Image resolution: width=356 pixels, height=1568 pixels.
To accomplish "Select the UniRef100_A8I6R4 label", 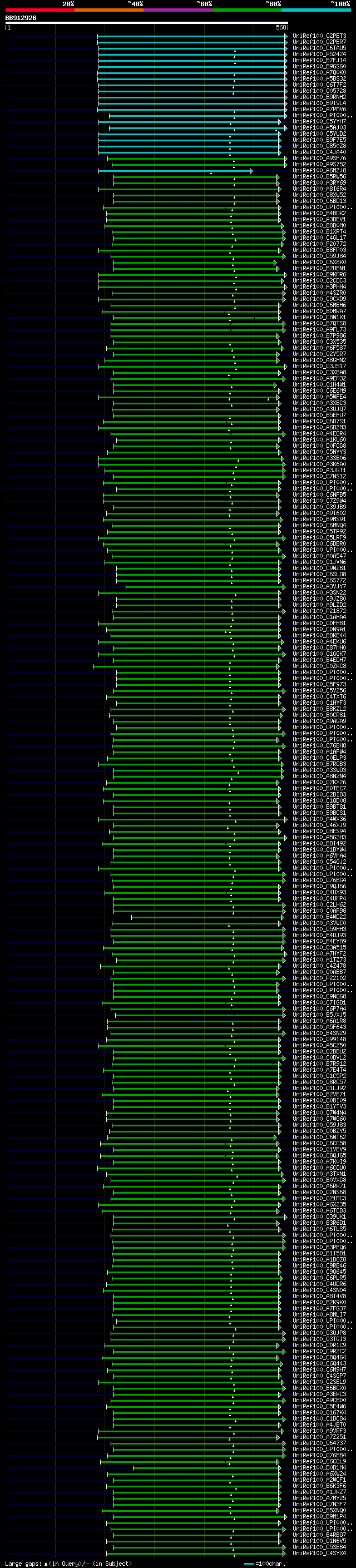I will point(319,189).
